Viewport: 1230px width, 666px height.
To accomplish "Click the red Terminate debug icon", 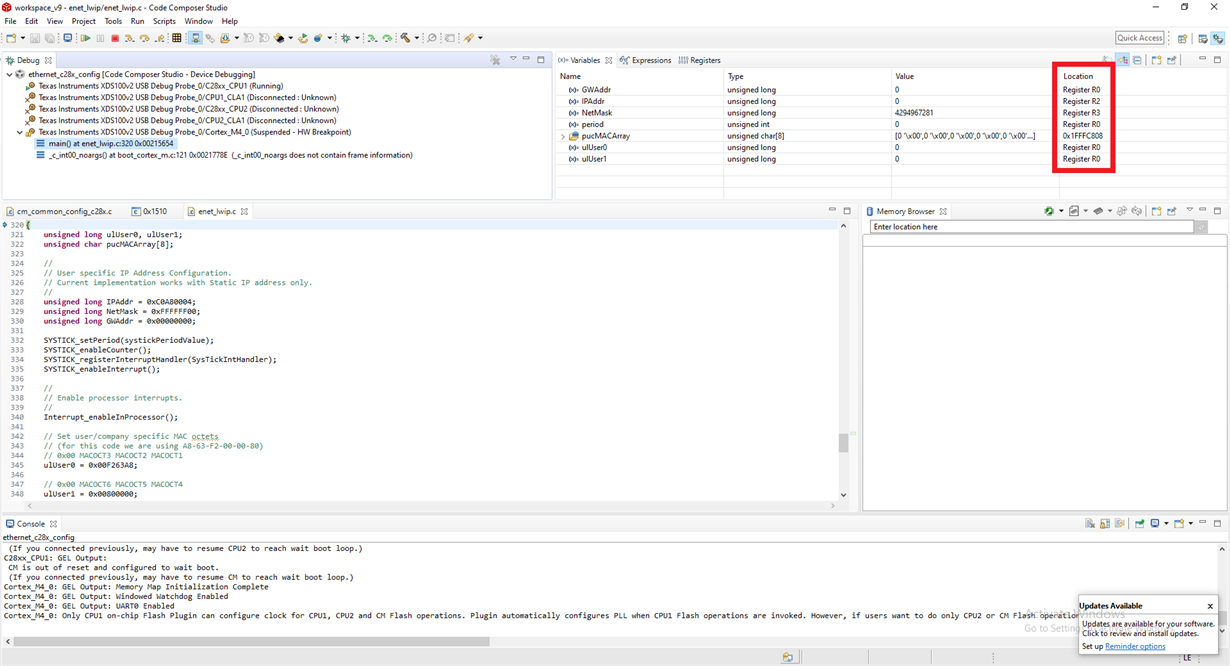I will pos(114,38).
